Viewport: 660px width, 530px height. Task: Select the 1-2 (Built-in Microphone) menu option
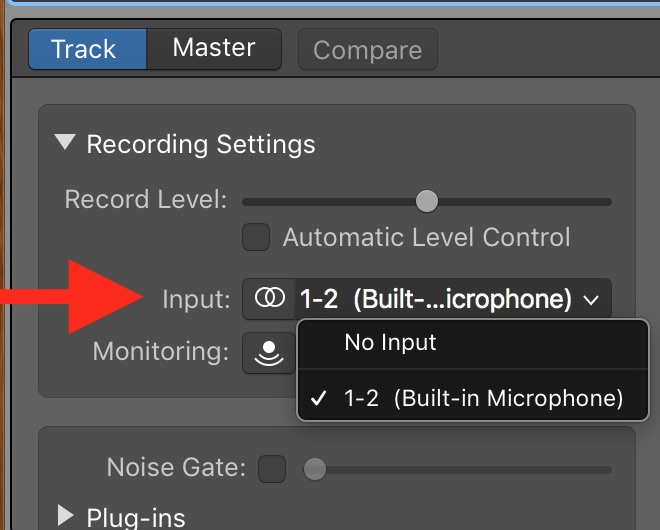point(483,399)
